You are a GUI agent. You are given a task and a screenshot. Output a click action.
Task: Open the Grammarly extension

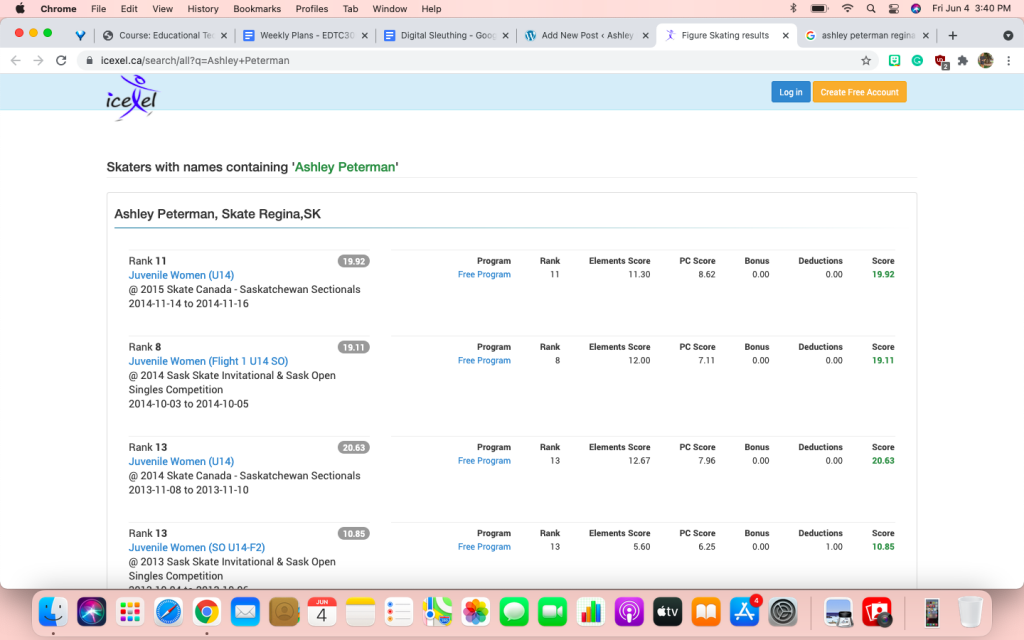point(918,61)
